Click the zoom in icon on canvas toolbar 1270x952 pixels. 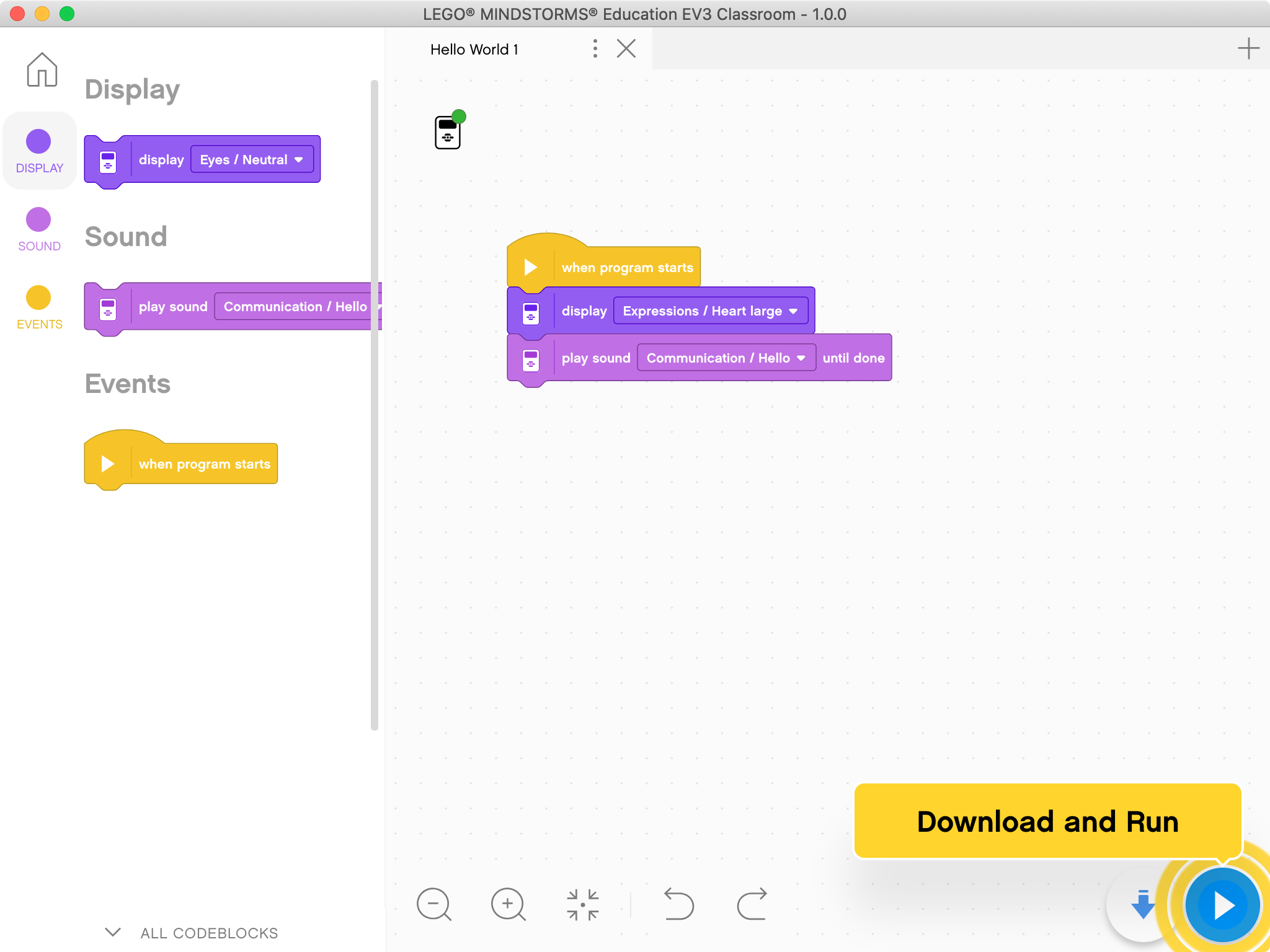508,903
